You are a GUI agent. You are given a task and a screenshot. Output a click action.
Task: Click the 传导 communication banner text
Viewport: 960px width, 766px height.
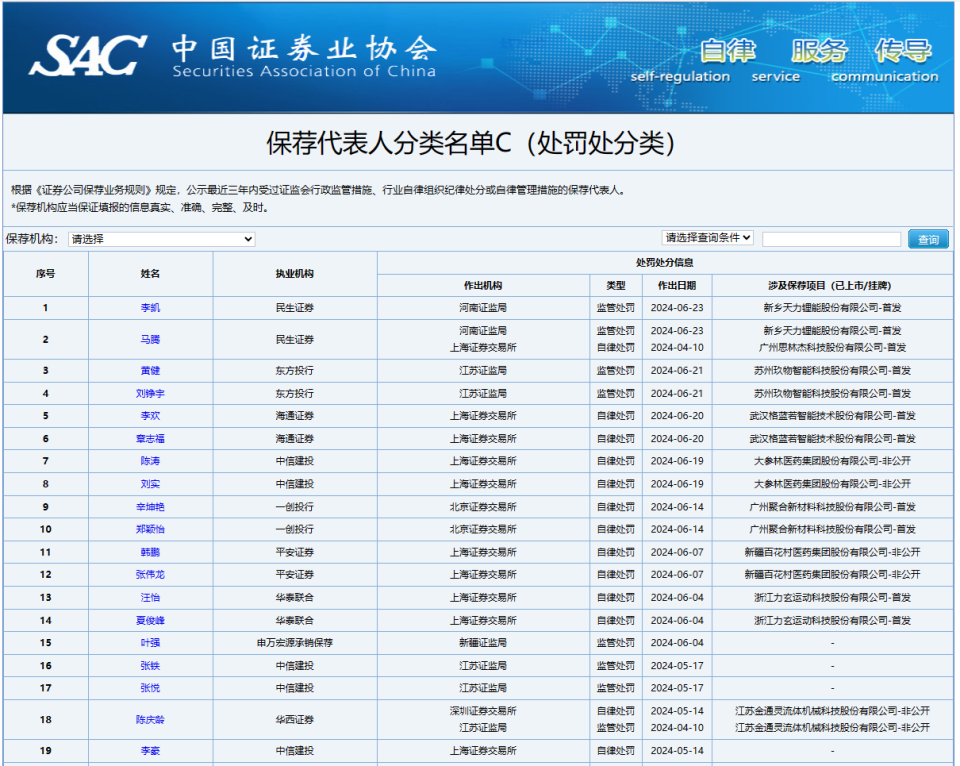coord(904,51)
